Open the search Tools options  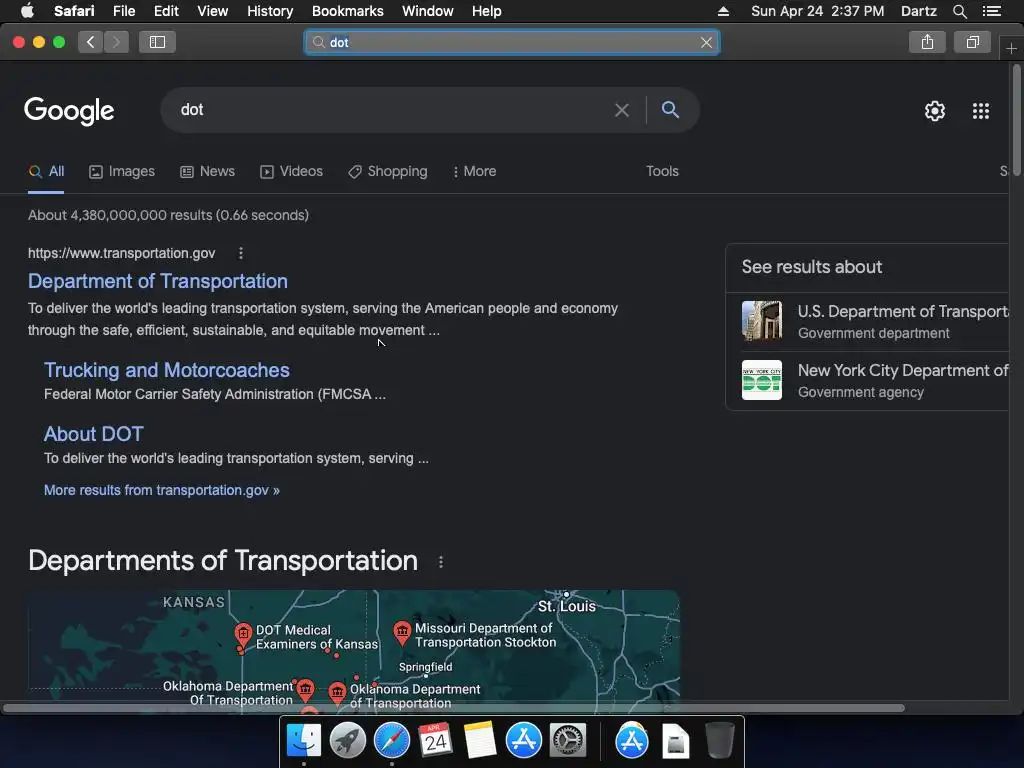click(662, 171)
